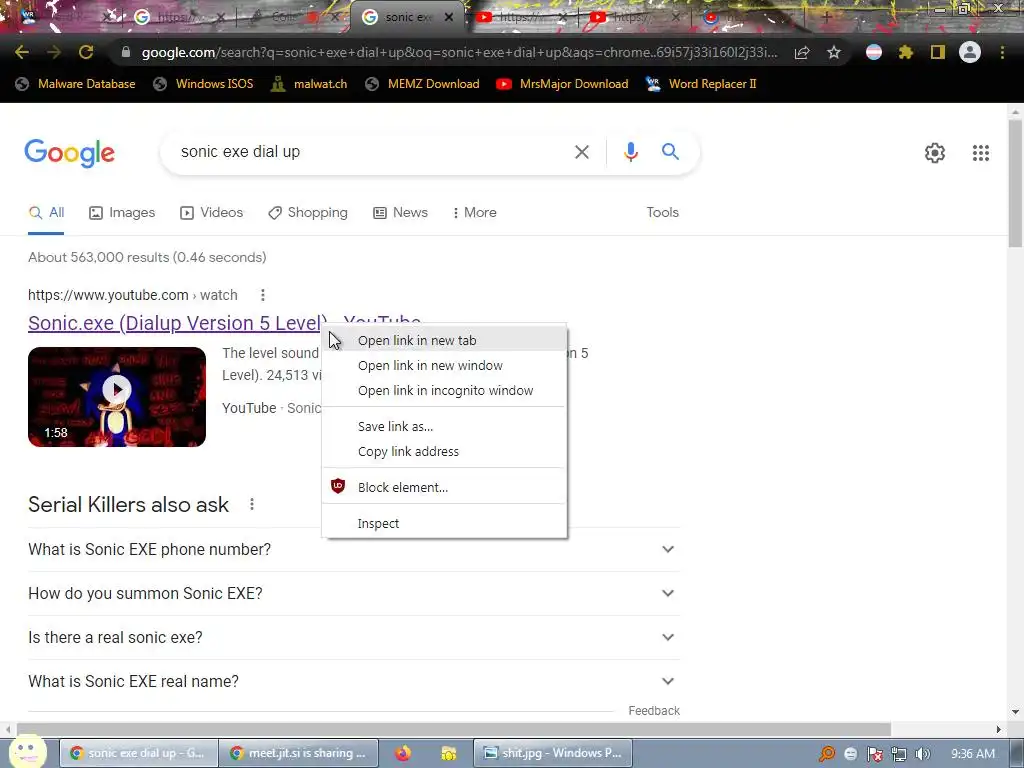Choose Inspect from context menu

pos(445,523)
